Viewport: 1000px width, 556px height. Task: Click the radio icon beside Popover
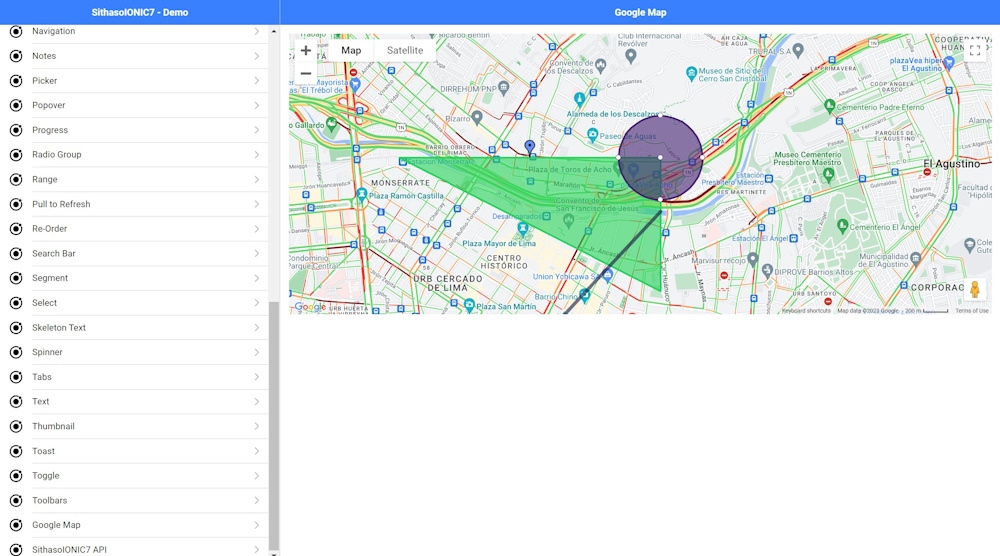click(16, 105)
